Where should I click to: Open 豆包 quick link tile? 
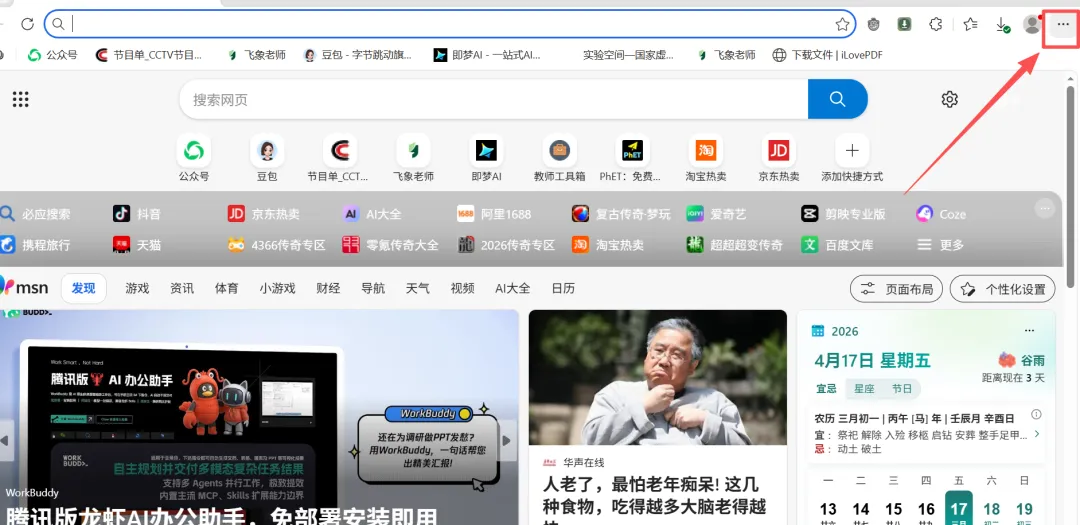coord(267,158)
